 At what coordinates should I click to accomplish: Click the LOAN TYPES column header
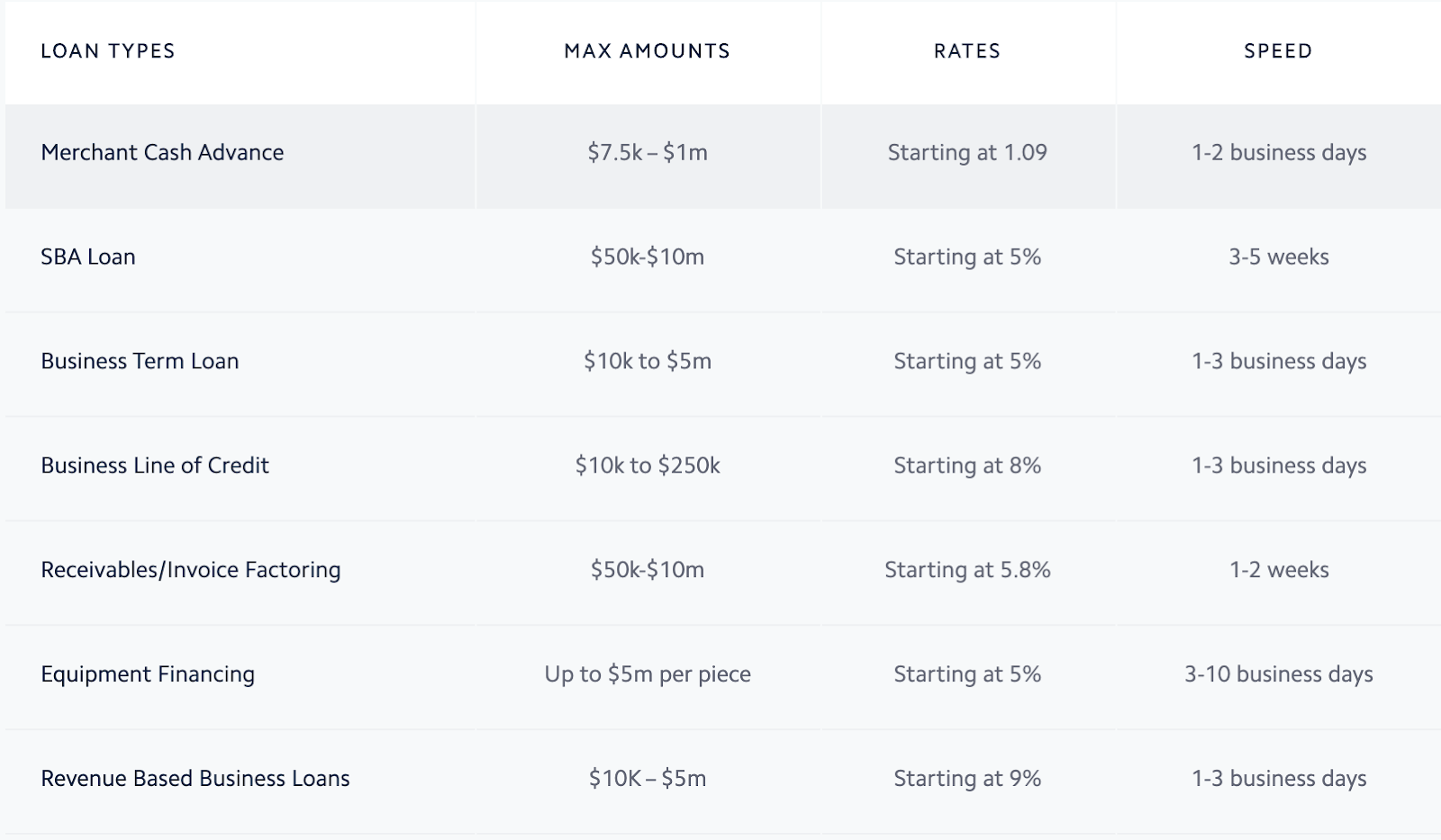tap(108, 51)
